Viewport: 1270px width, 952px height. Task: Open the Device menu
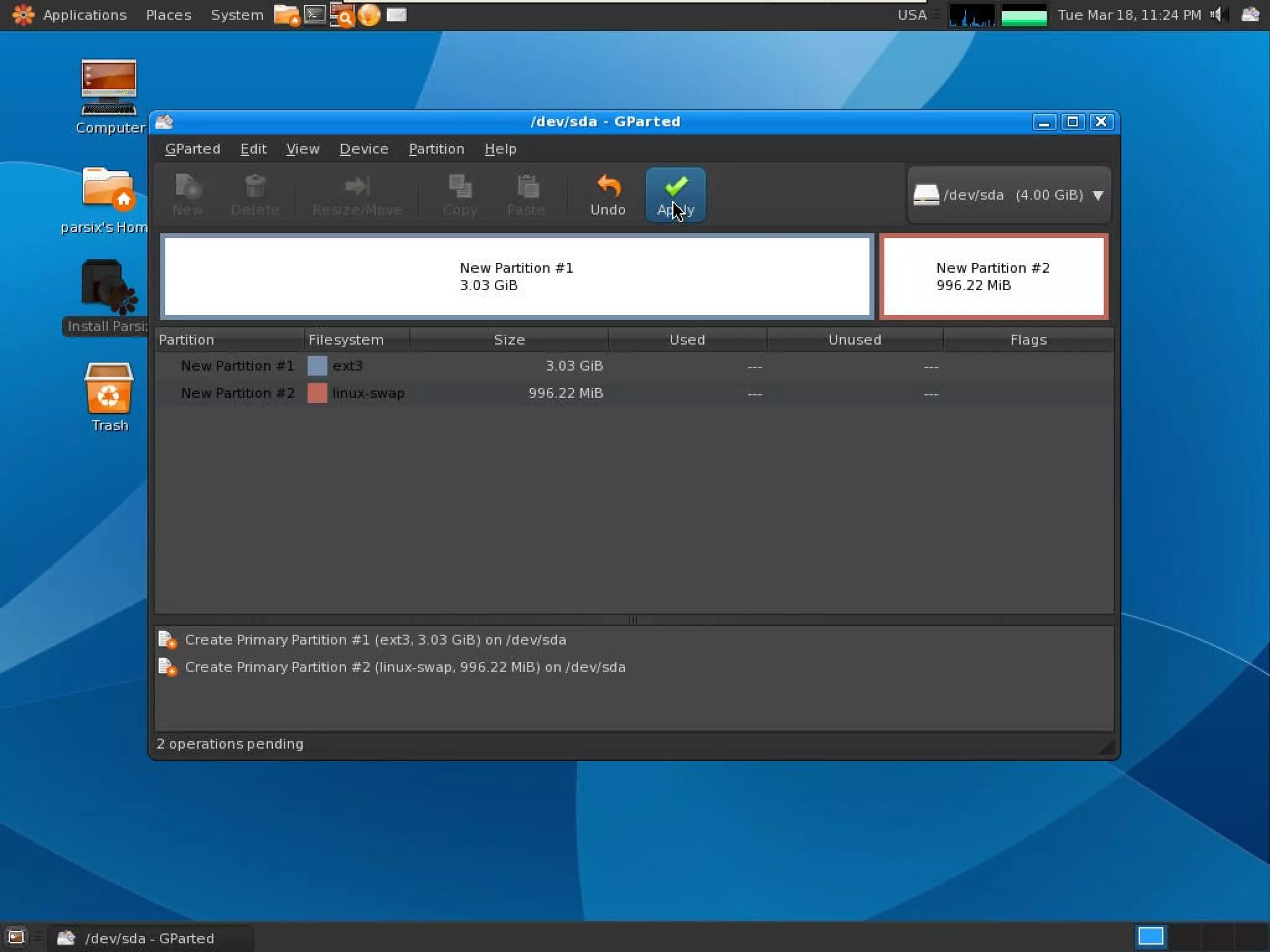pyautogui.click(x=363, y=149)
